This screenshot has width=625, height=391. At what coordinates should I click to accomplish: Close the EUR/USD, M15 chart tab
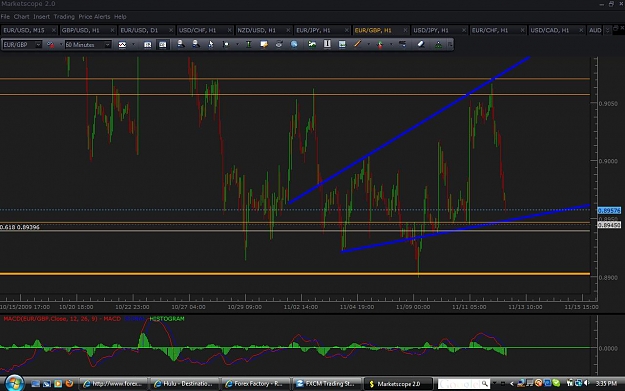pyautogui.click(x=53, y=30)
